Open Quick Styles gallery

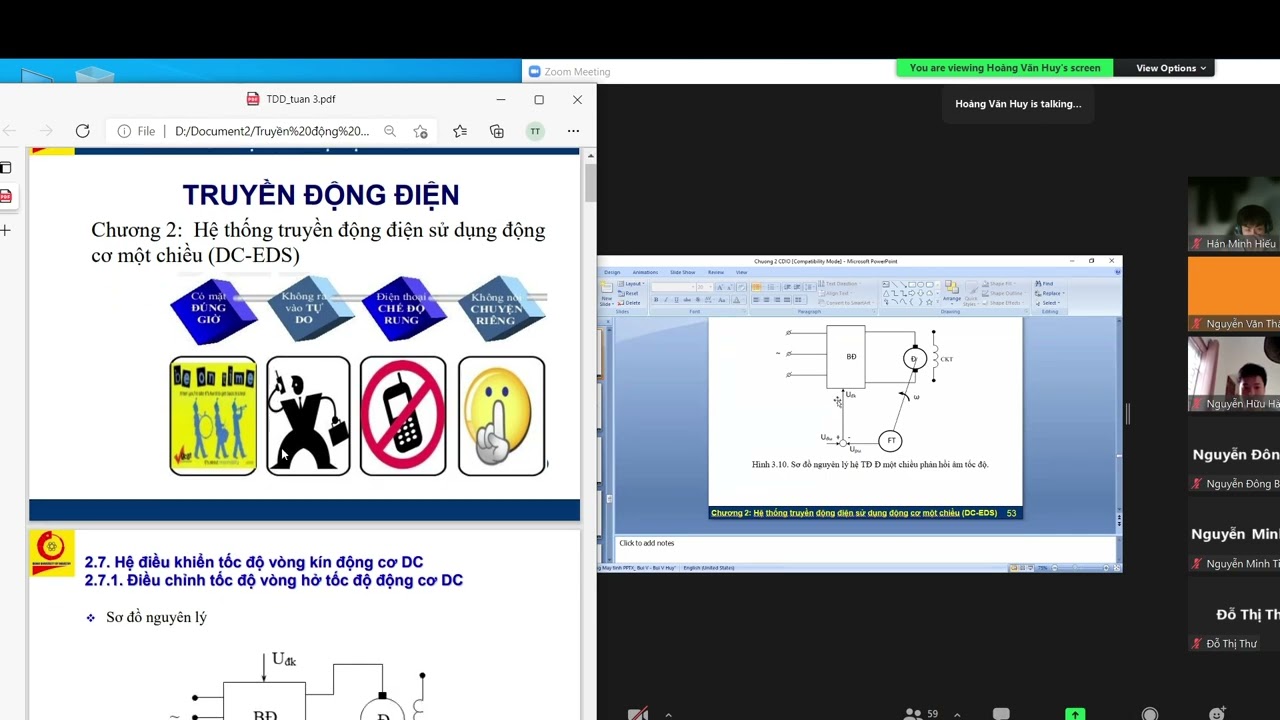[x=971, y=293]
